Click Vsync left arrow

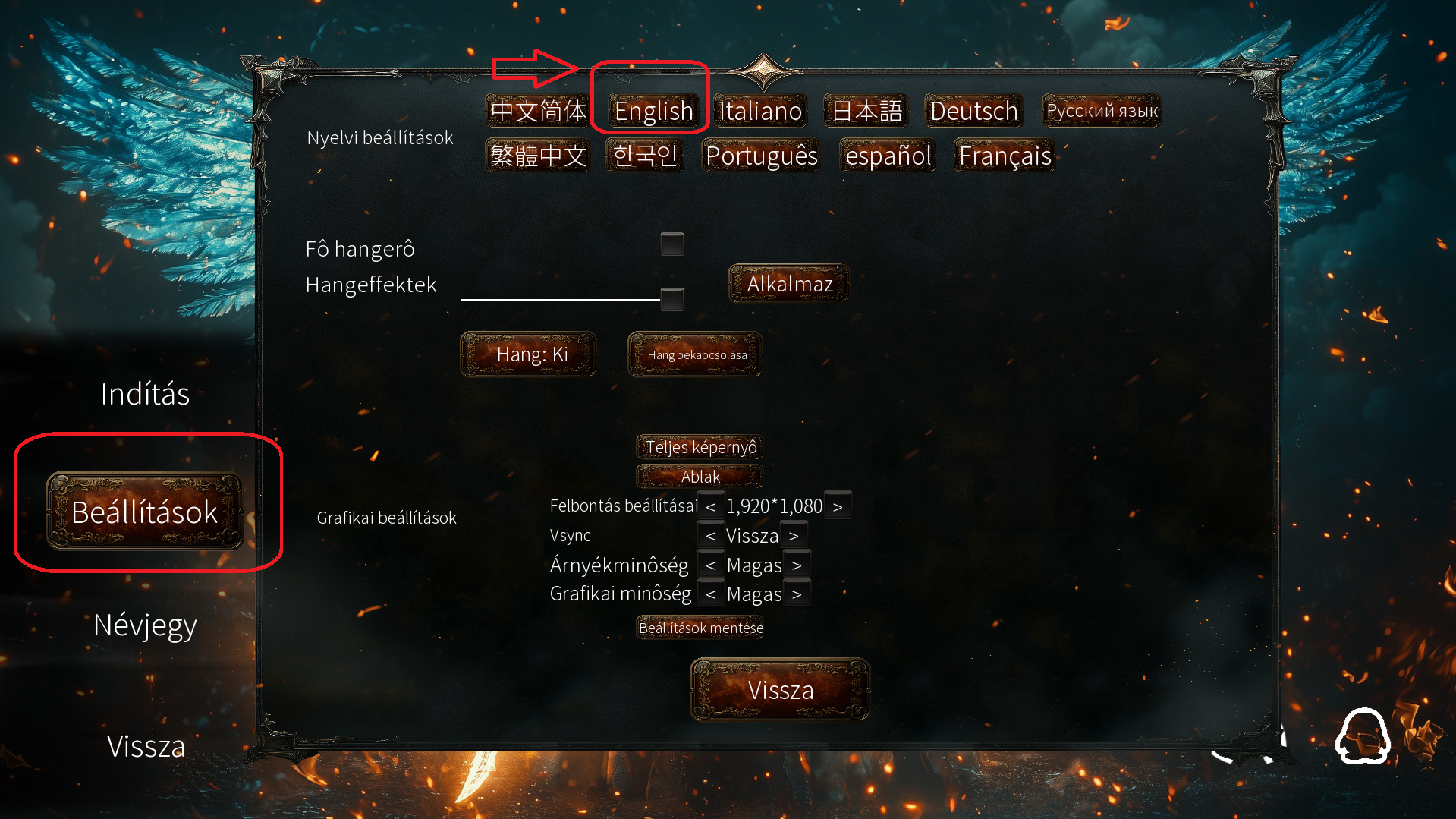[711, 536]
